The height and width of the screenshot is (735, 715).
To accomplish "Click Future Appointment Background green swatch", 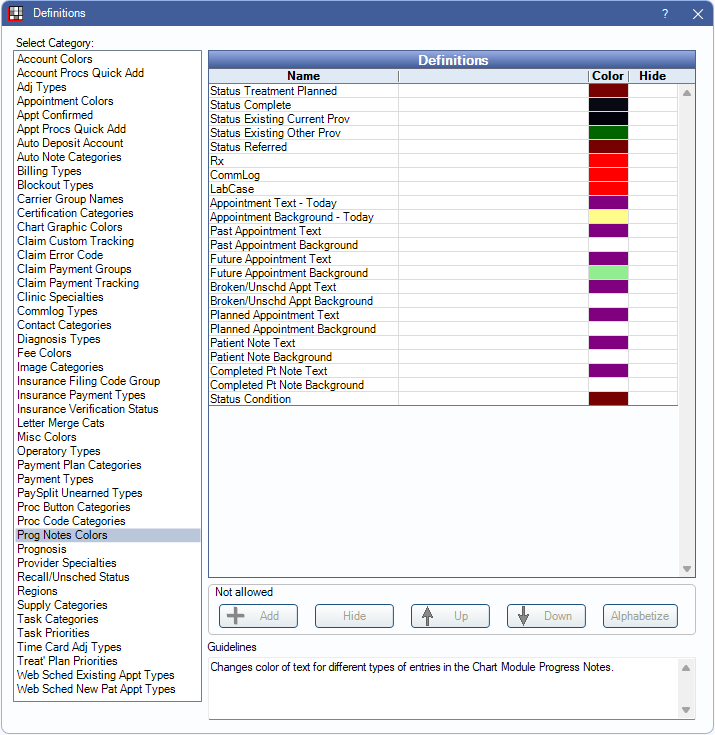I will 608,273.
